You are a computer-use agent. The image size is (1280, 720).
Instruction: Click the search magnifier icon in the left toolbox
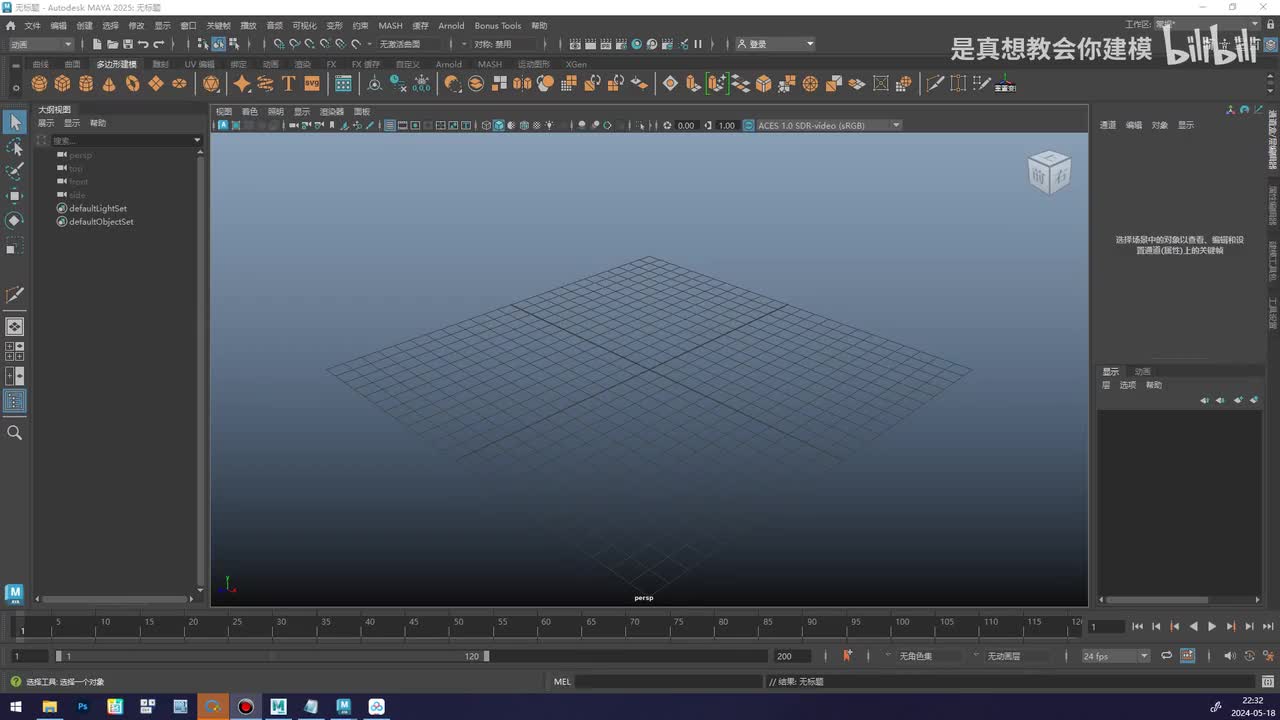click(14, 433)
